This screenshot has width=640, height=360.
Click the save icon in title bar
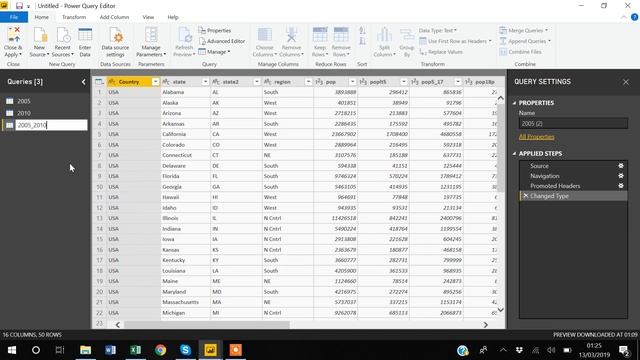pos(19,6)
